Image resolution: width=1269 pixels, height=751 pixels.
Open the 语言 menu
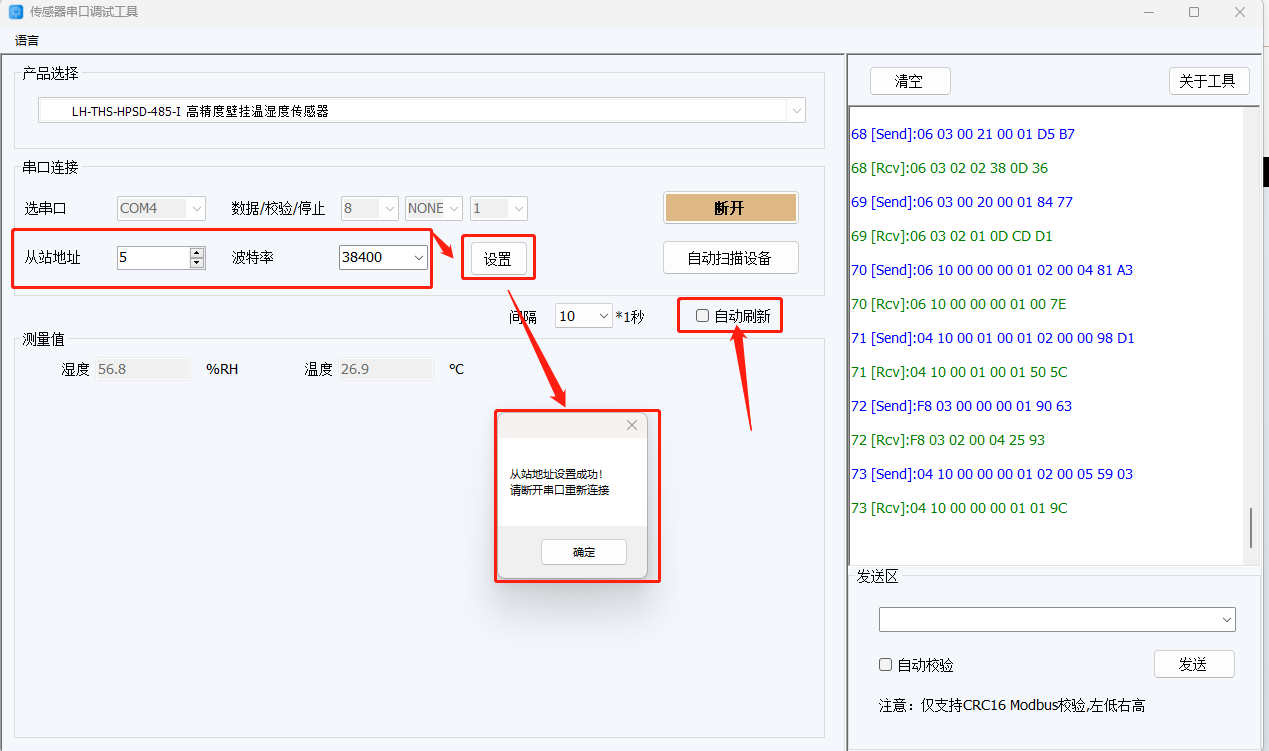tap(27, 41)
